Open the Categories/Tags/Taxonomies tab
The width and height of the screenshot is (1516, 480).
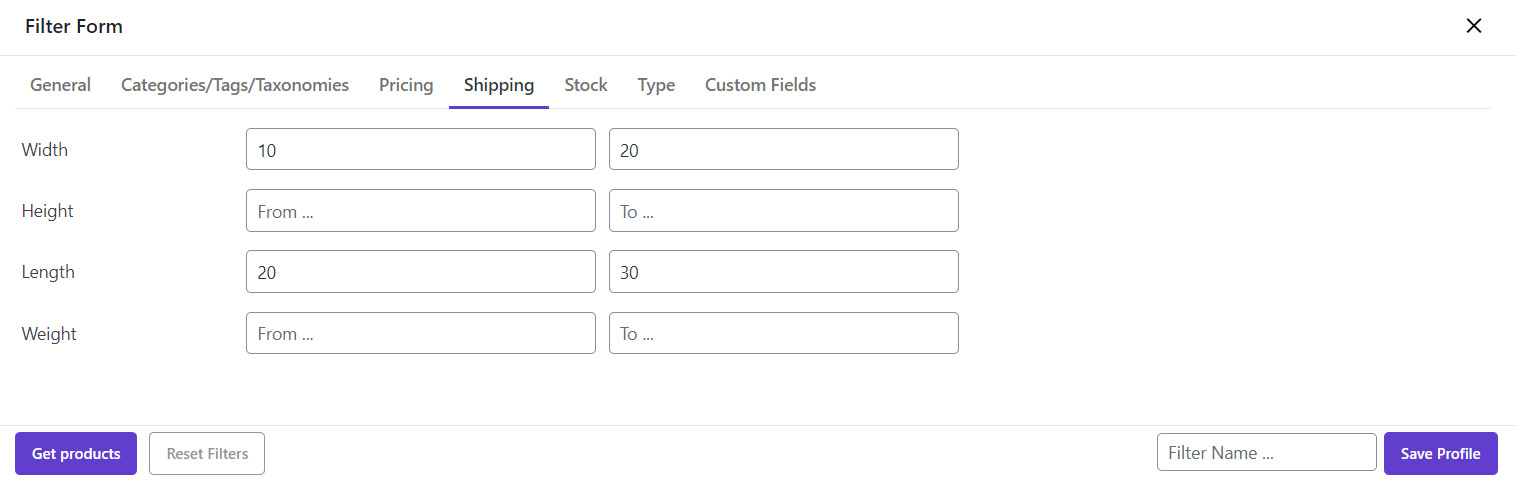235,85
